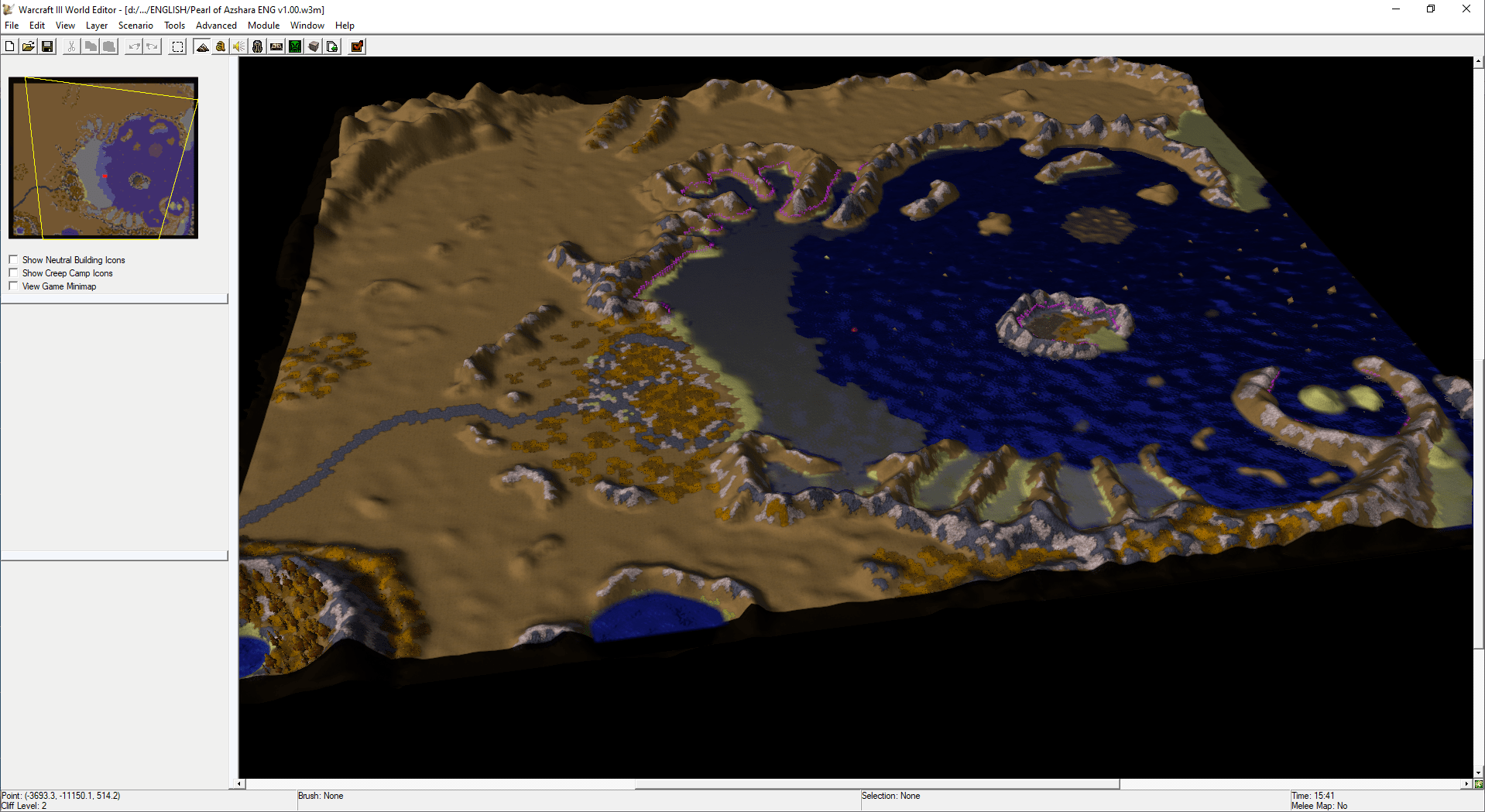The width and height of the screenshot is (1485, 812).
Task: Open the AI Editor
Action: [295, 46]
